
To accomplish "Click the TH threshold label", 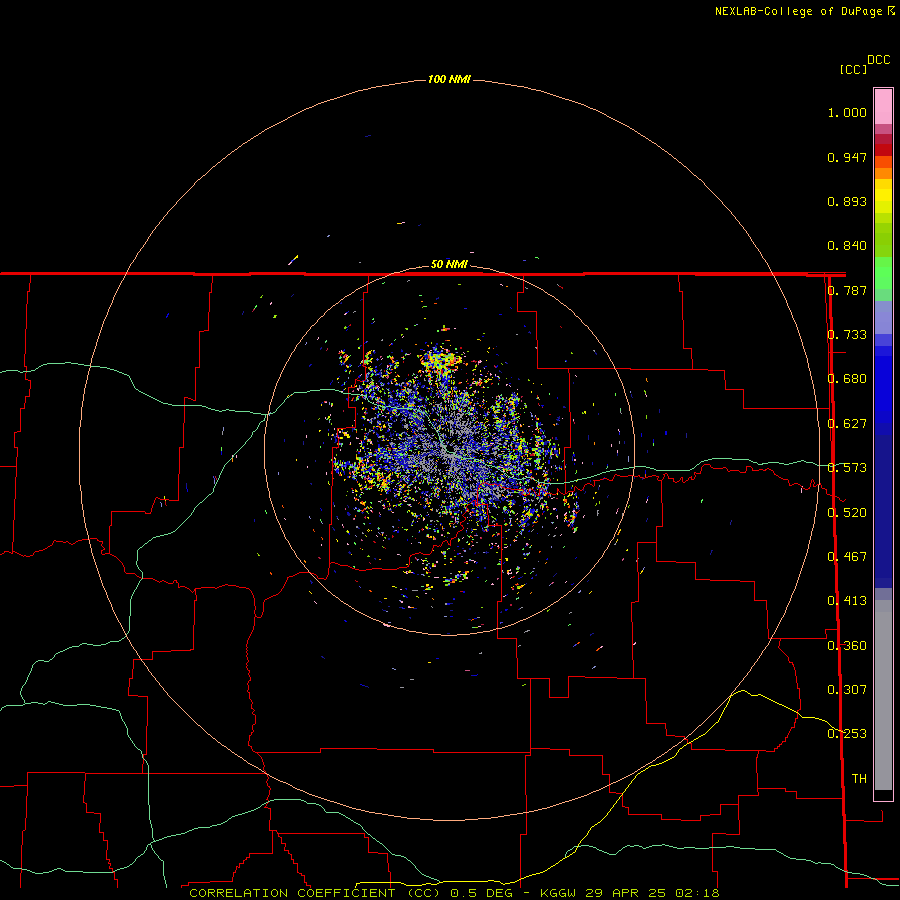I will click(859, 779).
